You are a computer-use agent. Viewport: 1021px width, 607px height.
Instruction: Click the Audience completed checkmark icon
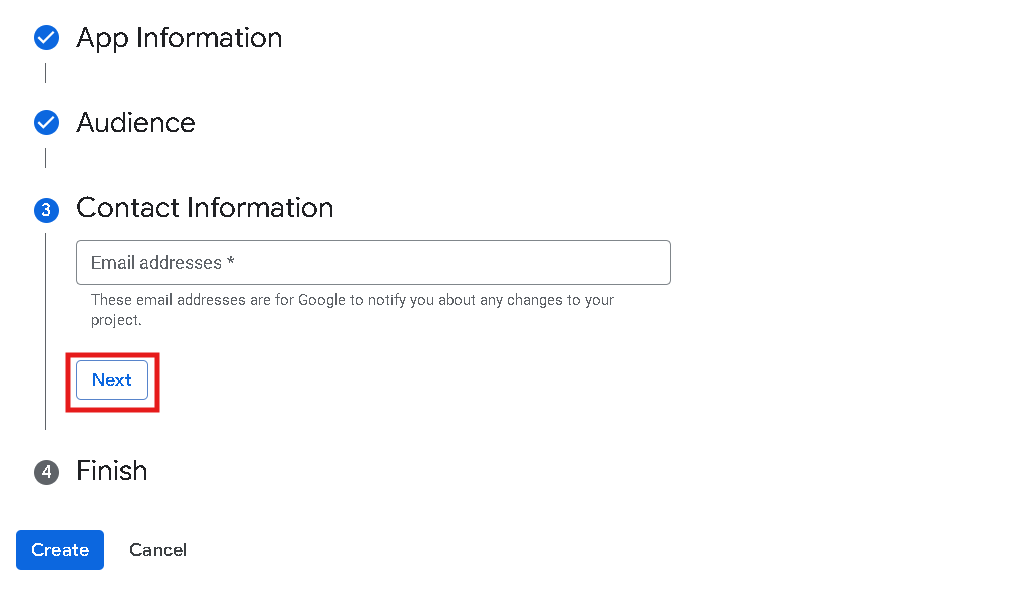(x=46, y=123)
